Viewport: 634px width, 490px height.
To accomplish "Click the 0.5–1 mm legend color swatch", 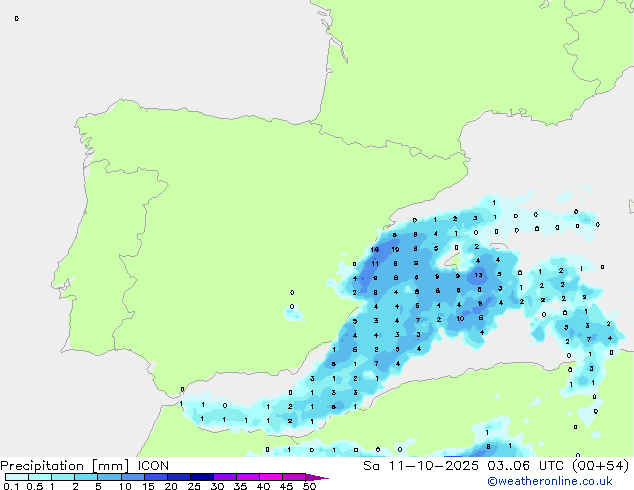I will (x=40, y=477).
